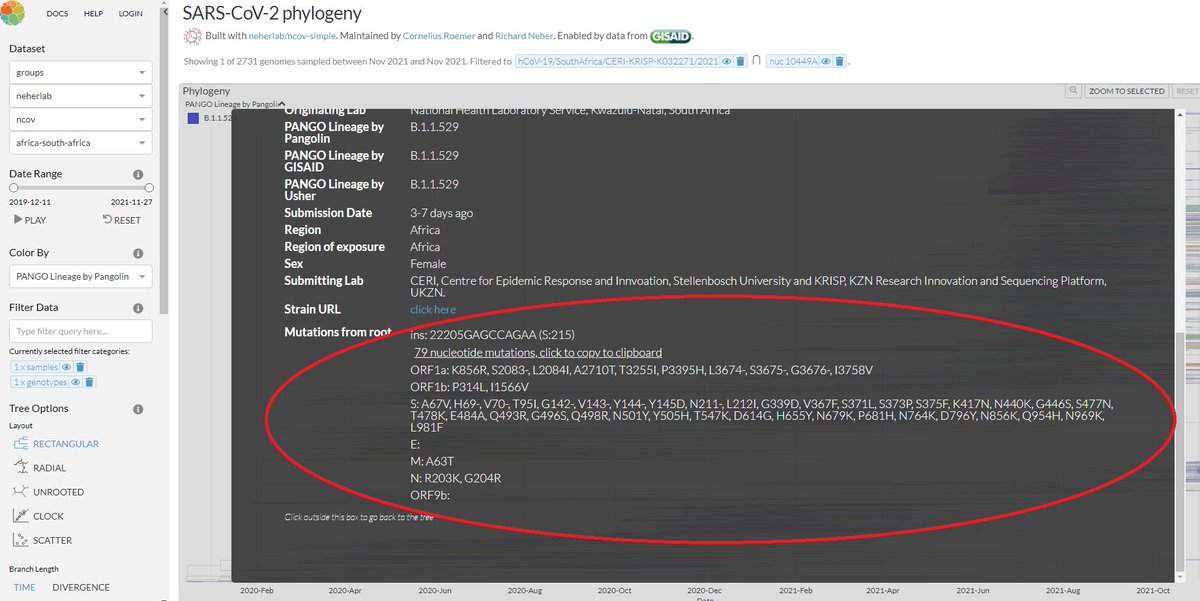1200x601 pixels.
Task: Toggle visibility of '1 x samples' filter
Action: (x=67, y=367)
